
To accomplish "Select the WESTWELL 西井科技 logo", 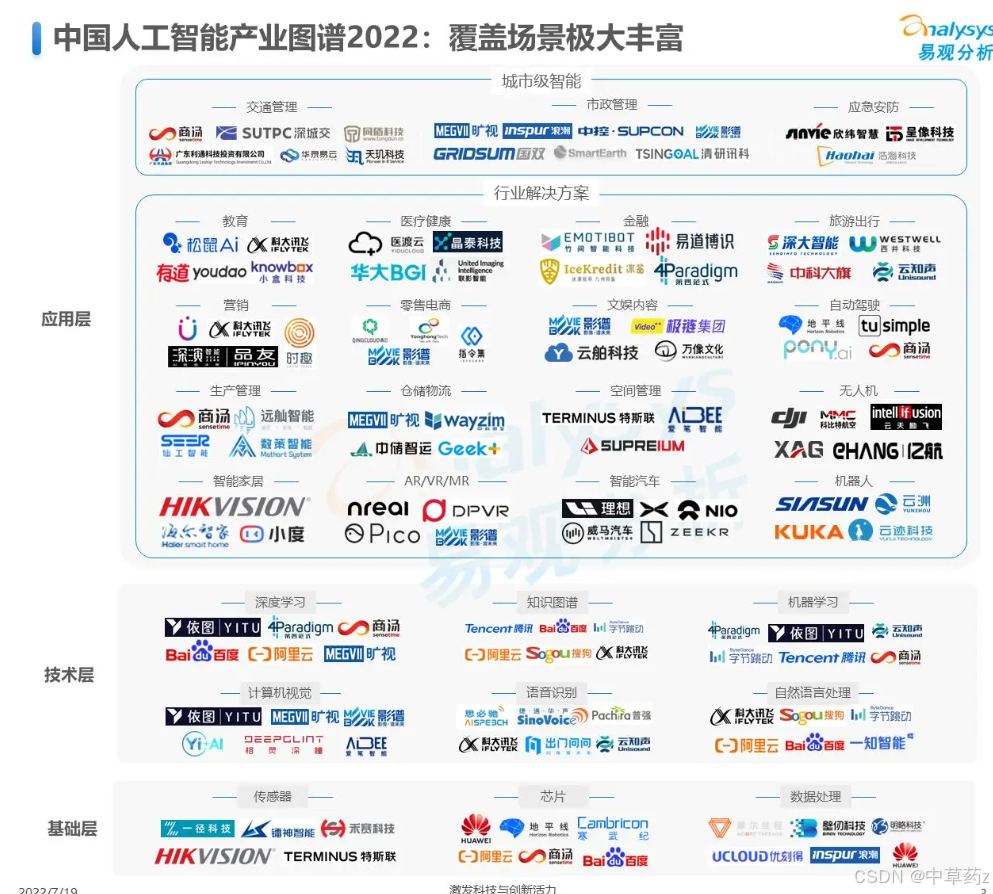I will [x=894, y=243].
